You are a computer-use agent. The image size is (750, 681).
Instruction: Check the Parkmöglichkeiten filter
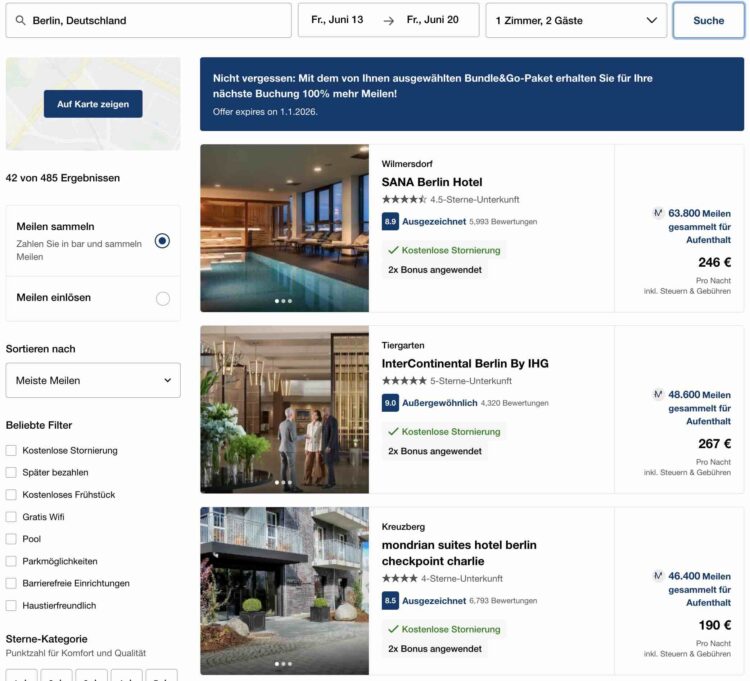coord(11,561)
